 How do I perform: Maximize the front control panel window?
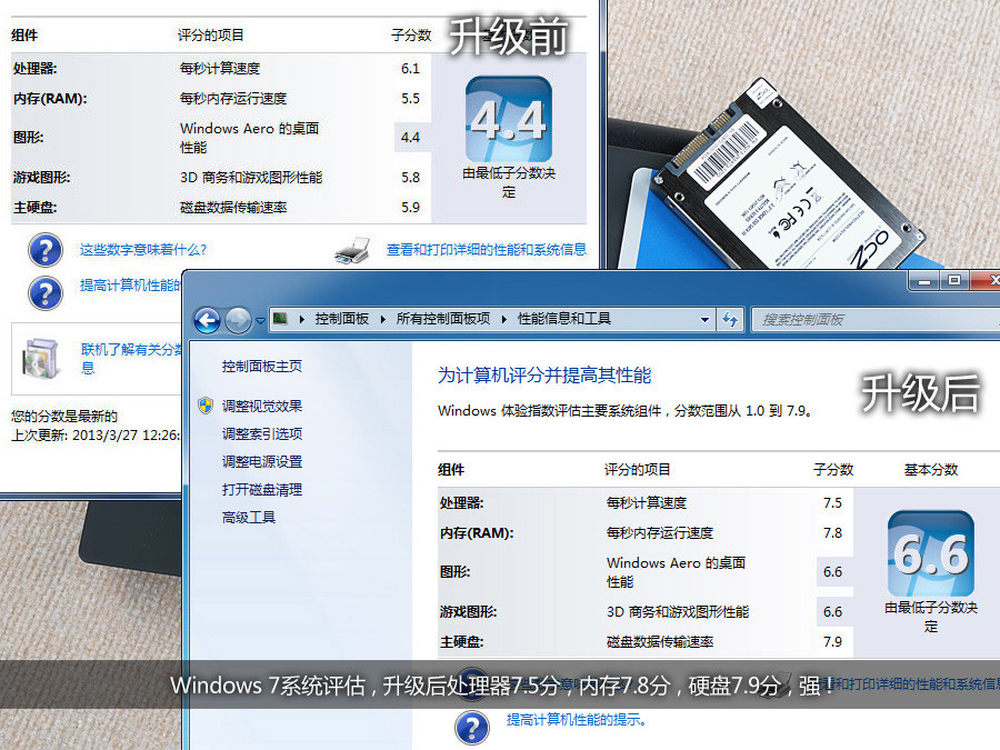pyautogui.click(x=954, y=281)
